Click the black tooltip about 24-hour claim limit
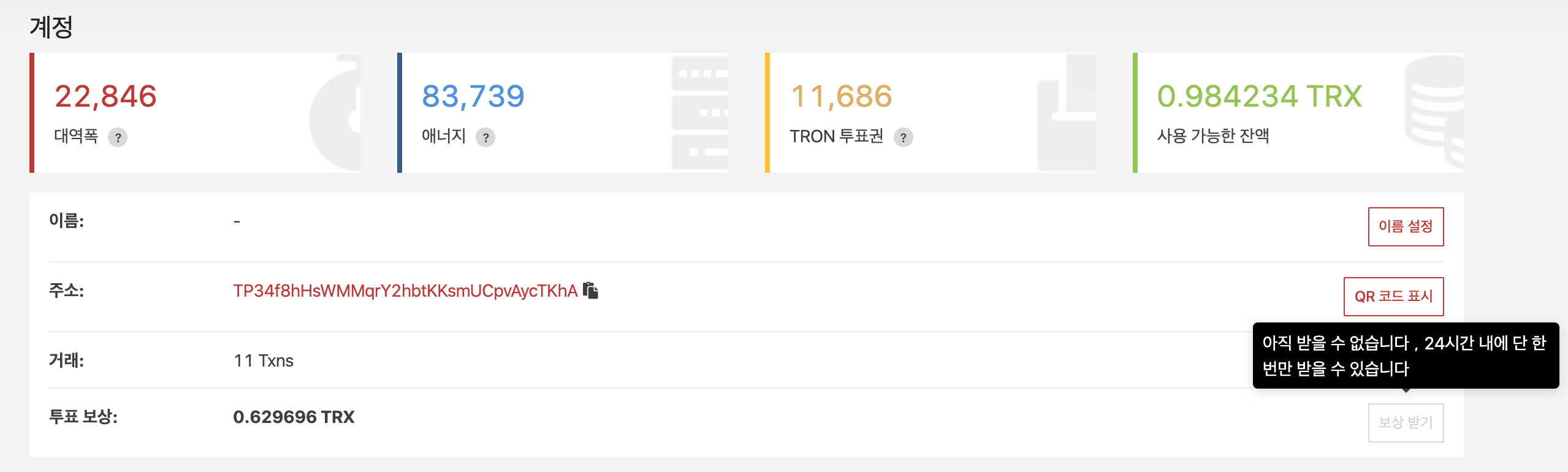Viewport: 1568px width, 472px height. (x=1406, y=356)
